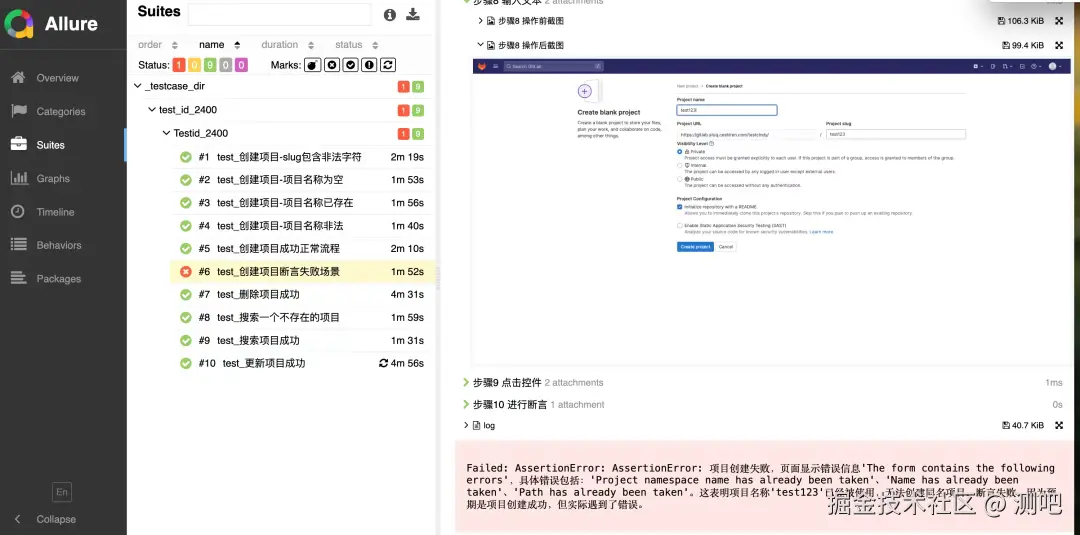1080x535 pixels.
Task: Open test #2 项目名称为空
Action: coord(303,180)
